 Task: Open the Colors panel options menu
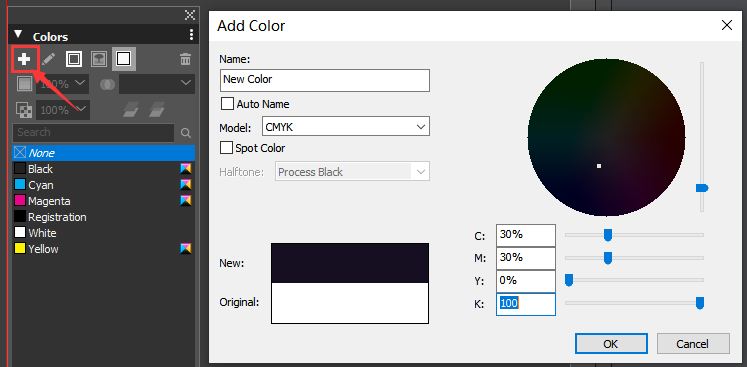(x=191, y=35)
